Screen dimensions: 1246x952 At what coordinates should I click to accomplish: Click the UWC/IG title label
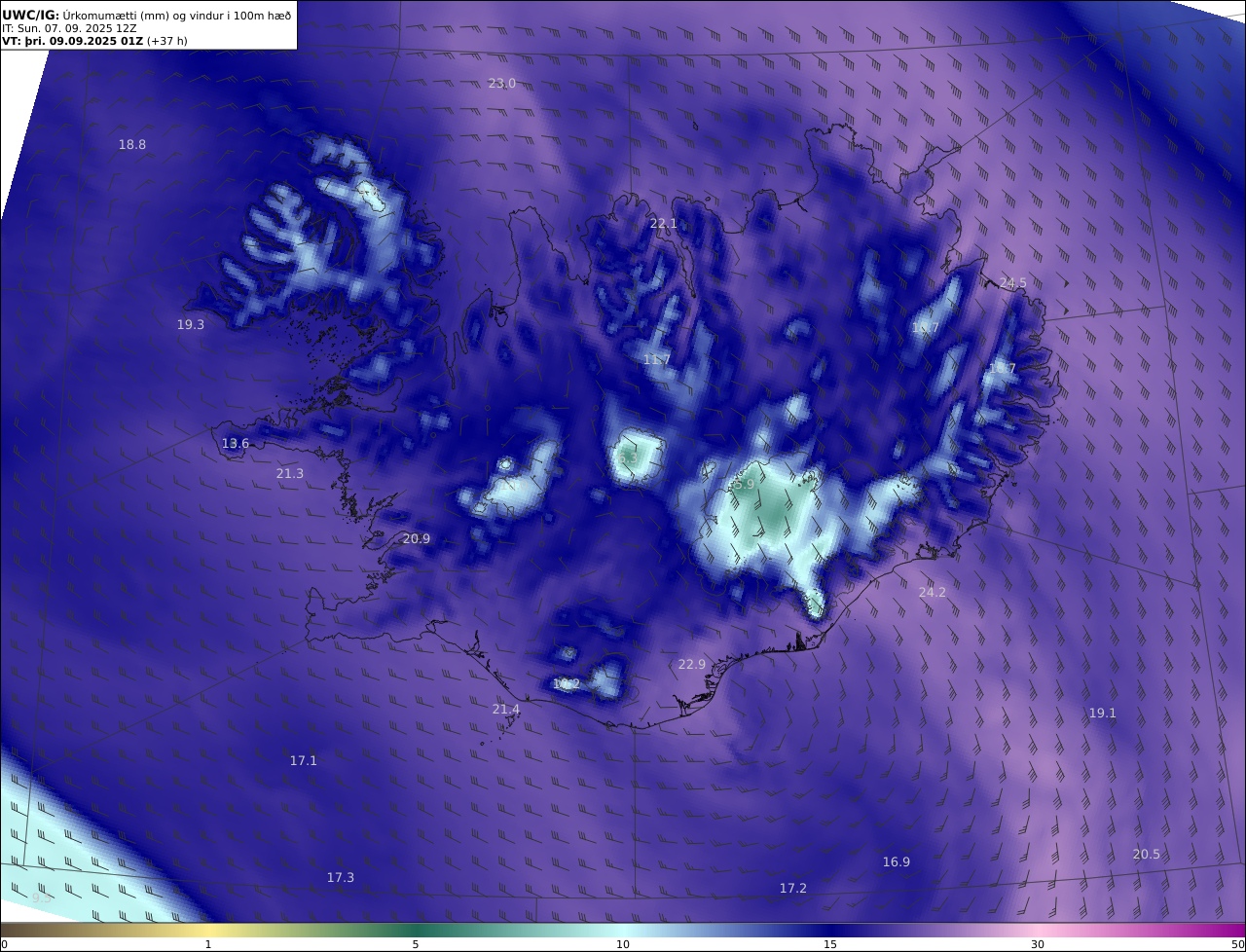(31, 16)
